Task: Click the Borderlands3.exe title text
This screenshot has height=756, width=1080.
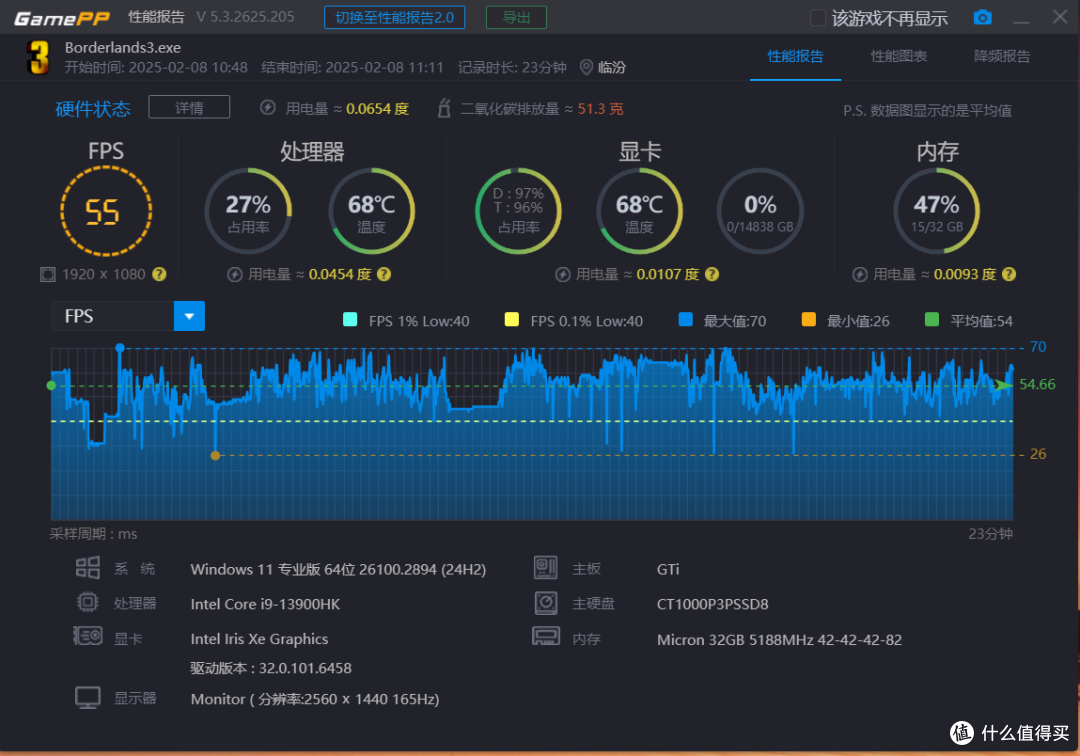Action: coord(123,48)
